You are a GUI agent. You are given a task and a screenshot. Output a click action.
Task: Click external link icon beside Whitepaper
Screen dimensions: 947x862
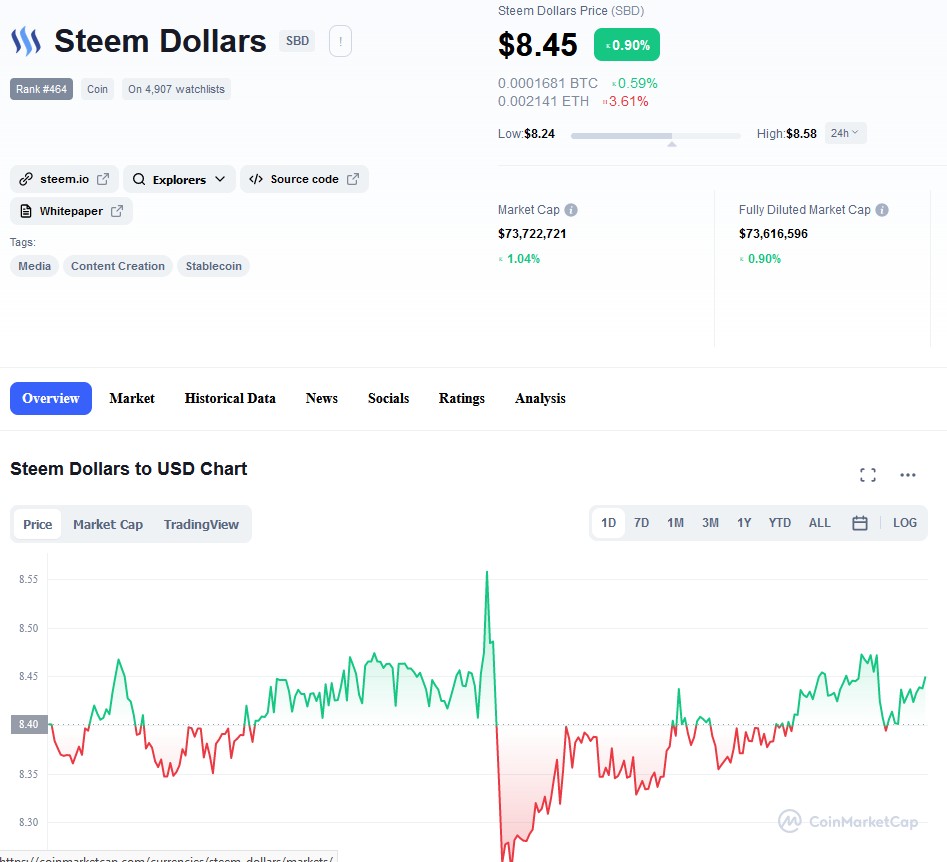117,211
